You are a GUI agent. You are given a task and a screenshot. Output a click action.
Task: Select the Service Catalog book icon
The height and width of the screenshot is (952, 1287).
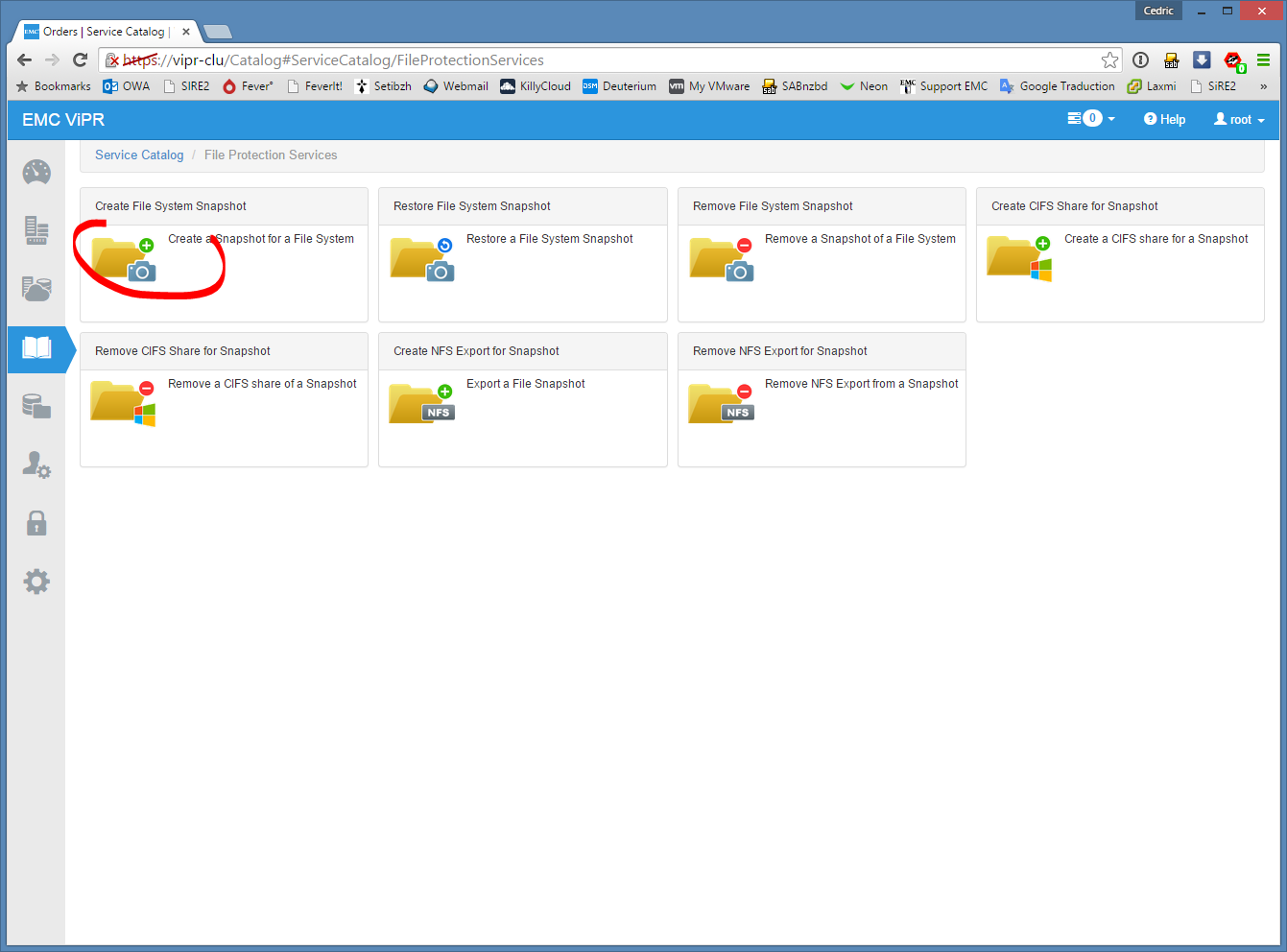(36, 348)
